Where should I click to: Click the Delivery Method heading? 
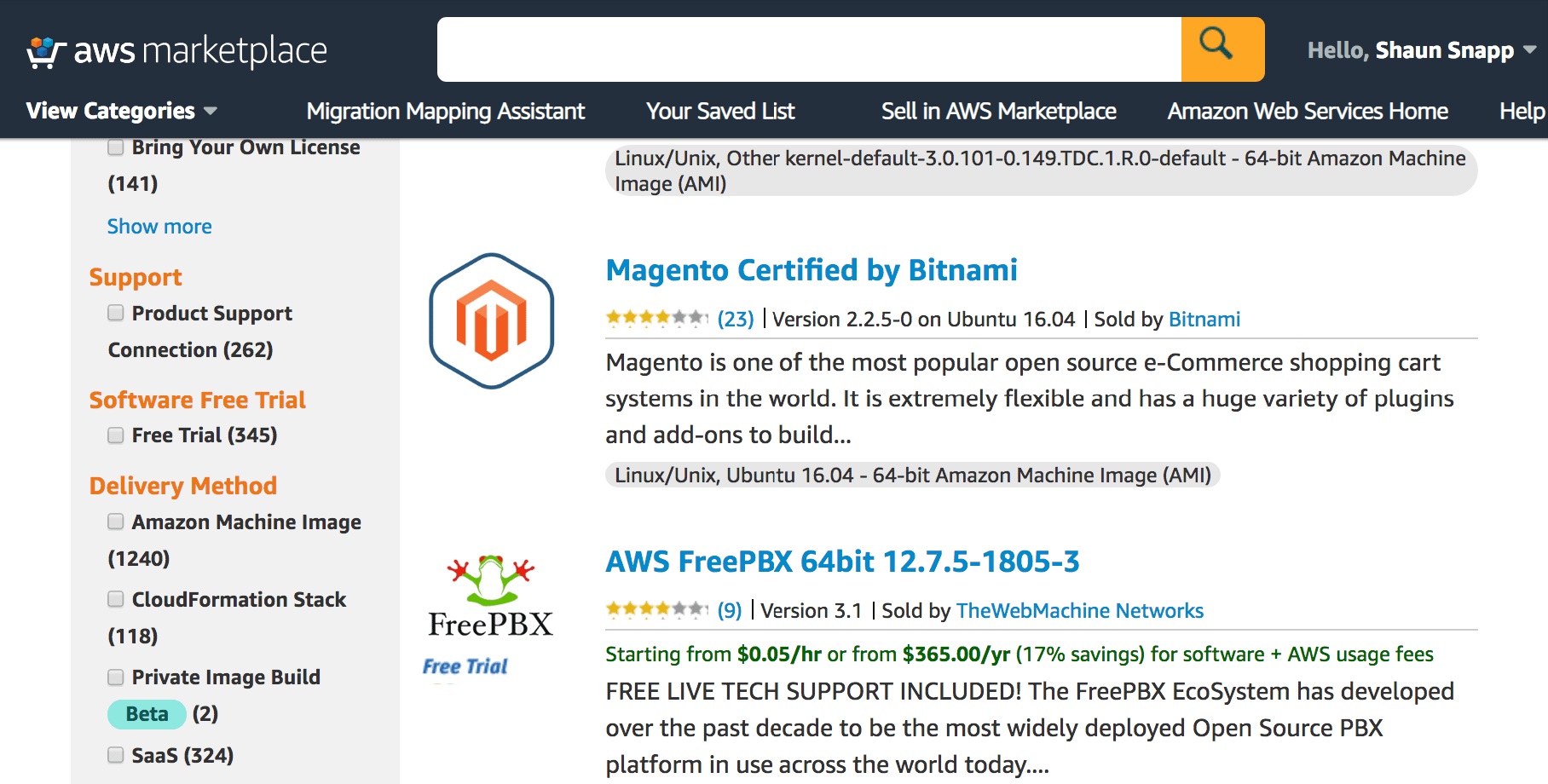183,486
